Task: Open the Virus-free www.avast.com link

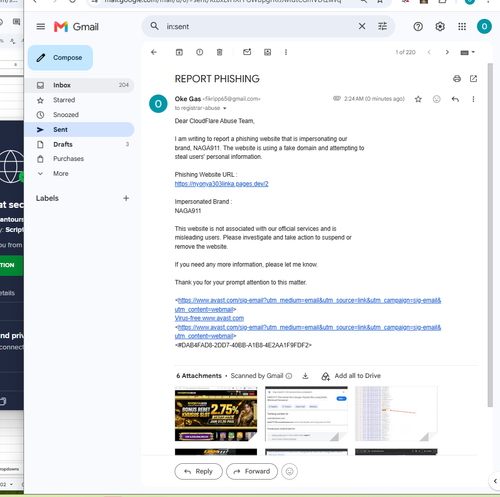Action: (x=209, y=318)
